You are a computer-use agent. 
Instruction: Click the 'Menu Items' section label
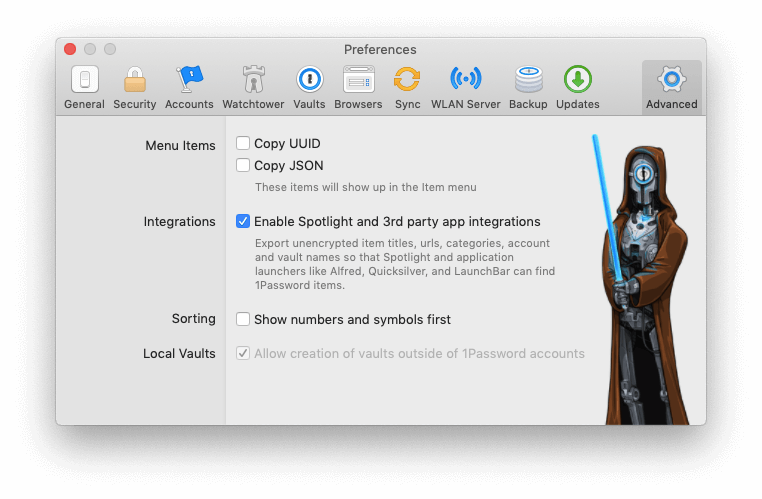click(180, 145)
